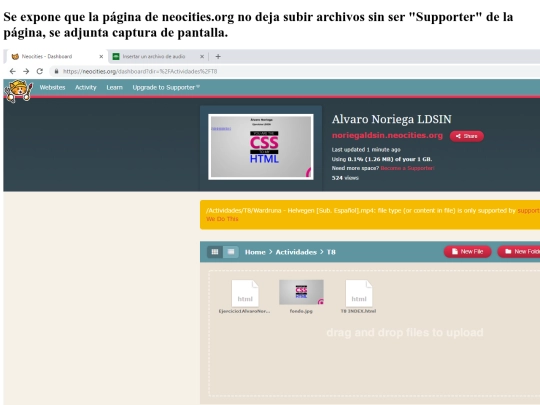Switch to list view icon

click(231, 252)
